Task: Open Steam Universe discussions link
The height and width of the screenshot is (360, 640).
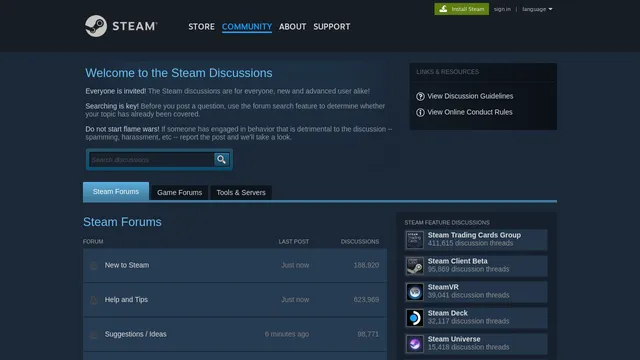Action: tap(454, 339)
